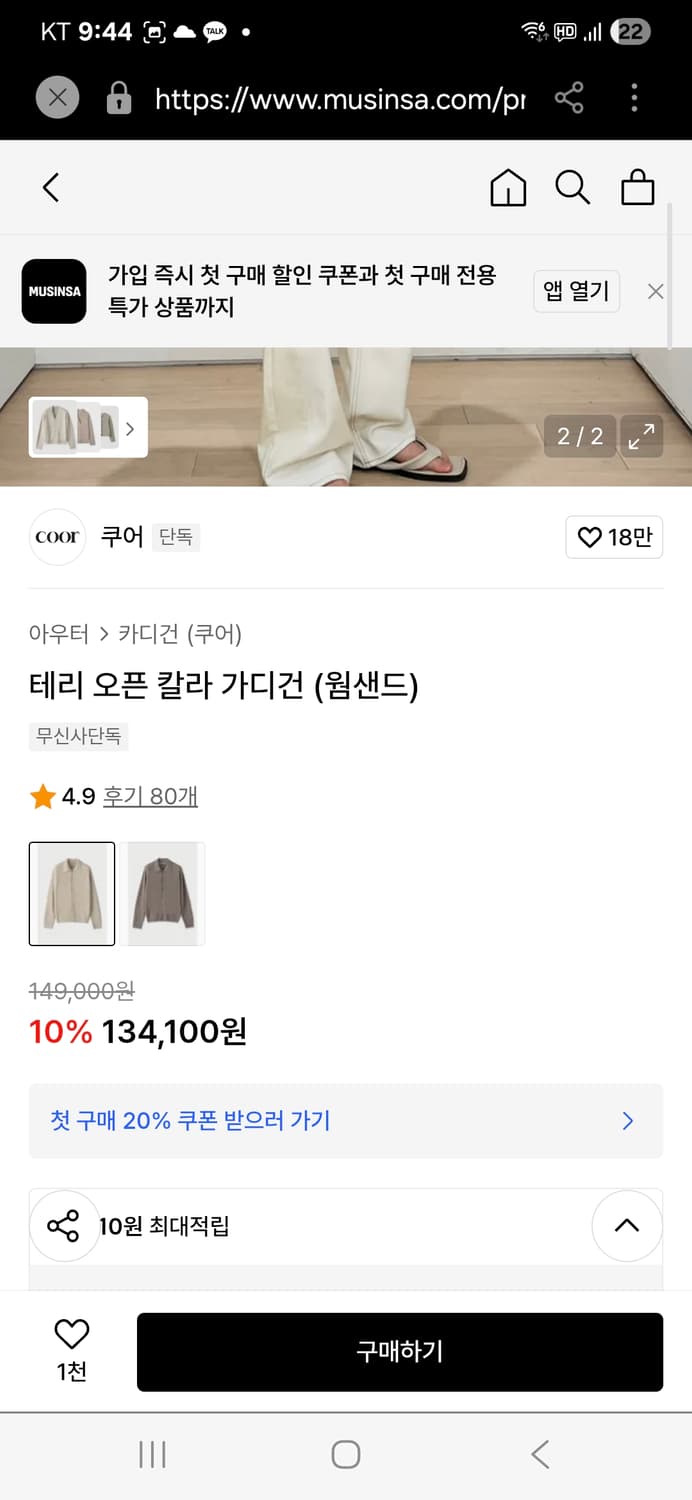The width and height of the screenshot is (692, 1500).
Task: Open the search function
Action: 571,187
